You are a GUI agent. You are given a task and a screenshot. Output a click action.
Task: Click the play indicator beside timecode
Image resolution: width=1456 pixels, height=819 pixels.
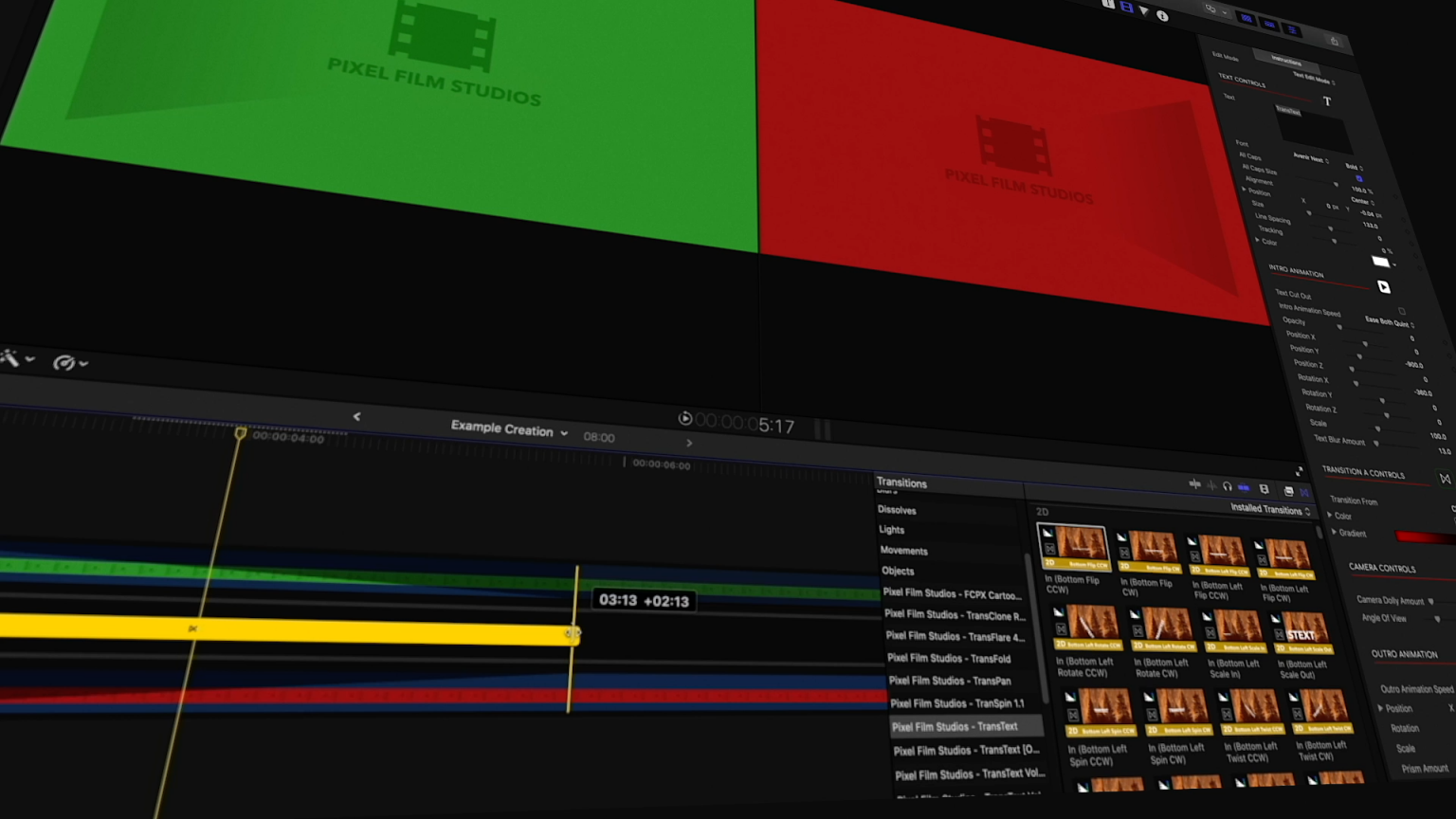(685, 418)
